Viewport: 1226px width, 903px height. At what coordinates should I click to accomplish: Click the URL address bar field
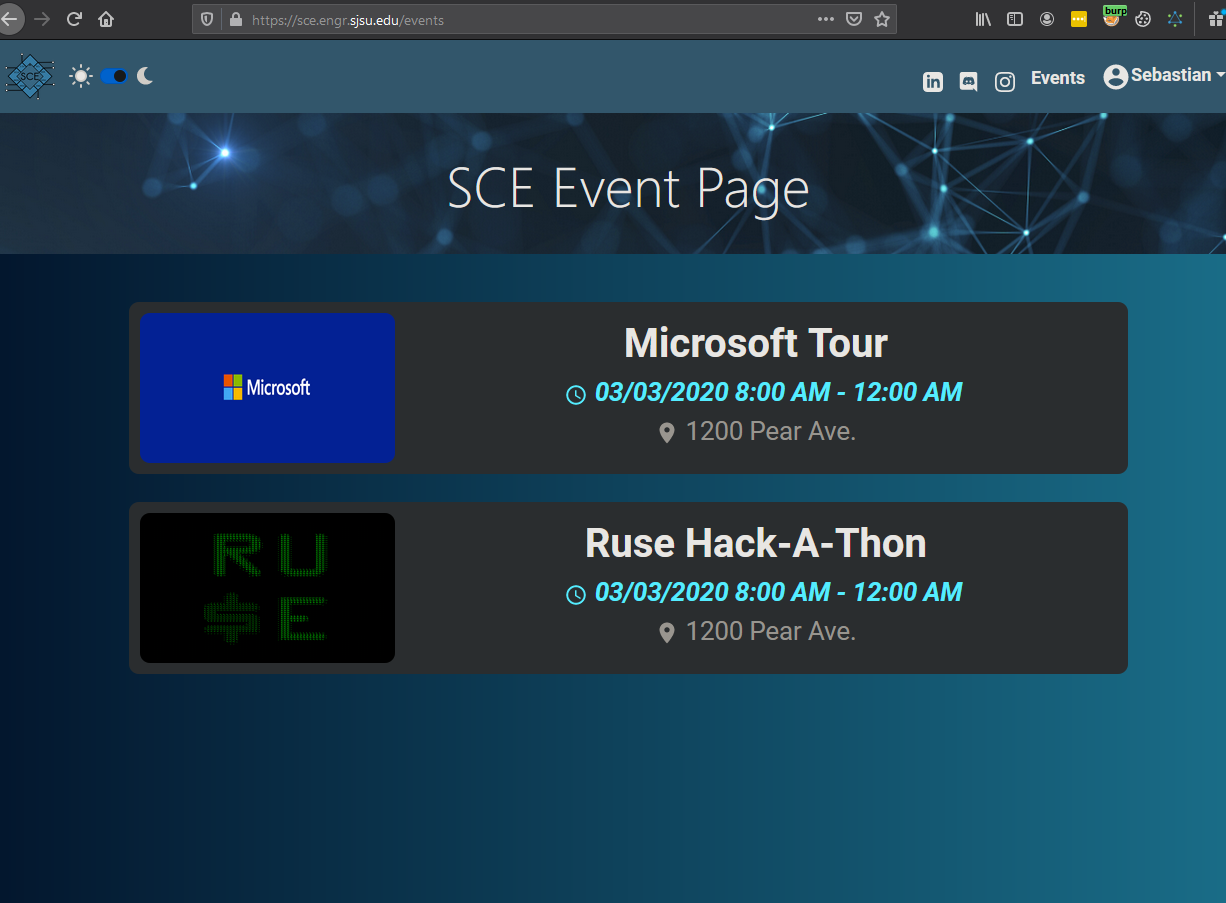pos(520,20)
